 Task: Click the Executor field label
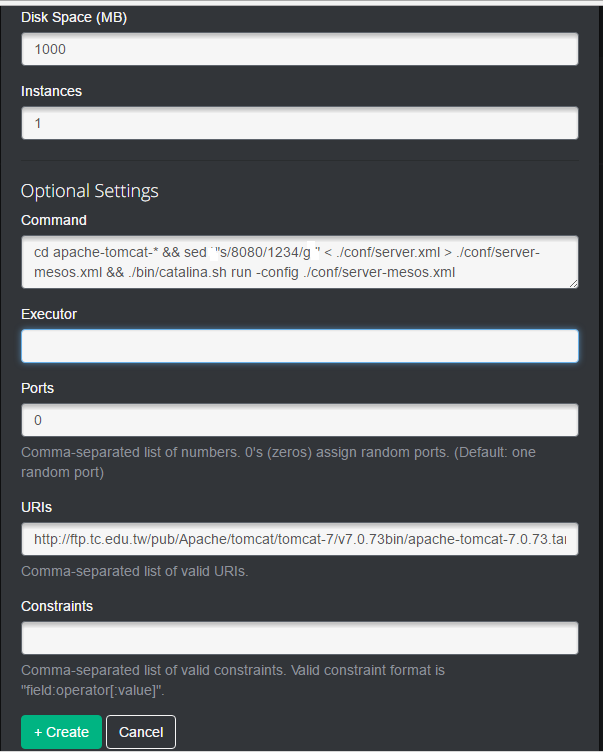point(49,314)
